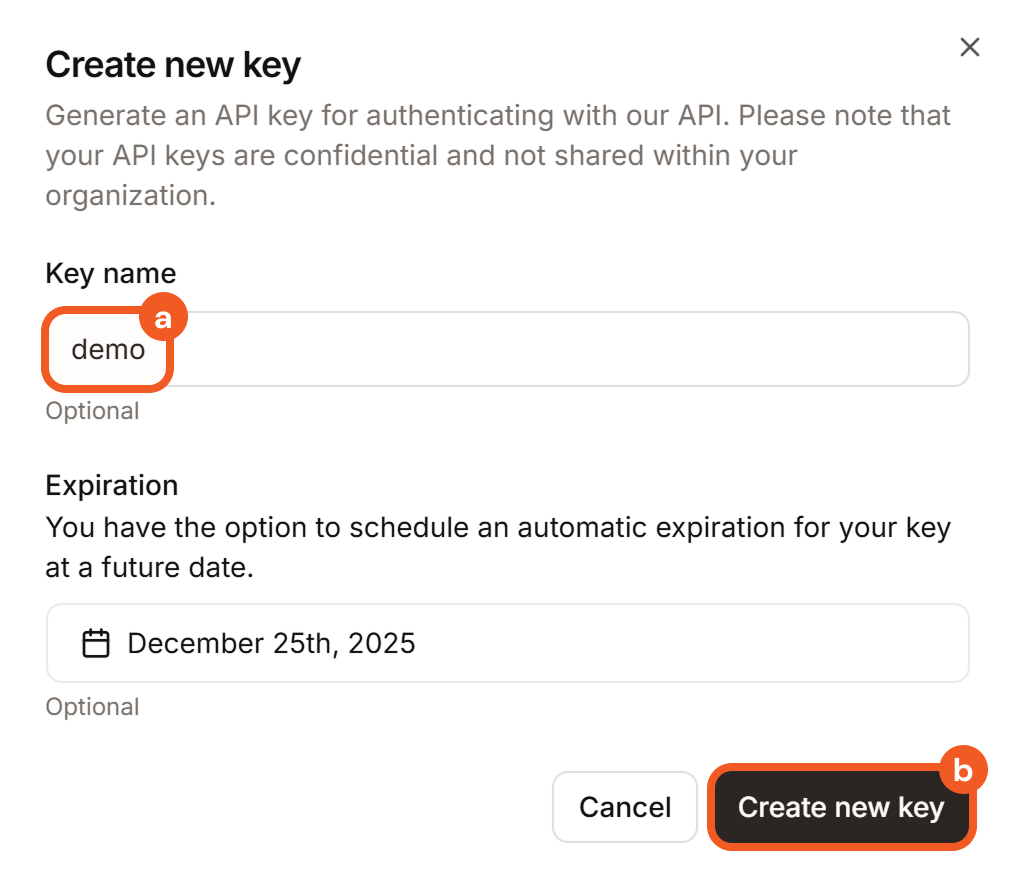Click the "Key name" field label

[x=111, y=273]
